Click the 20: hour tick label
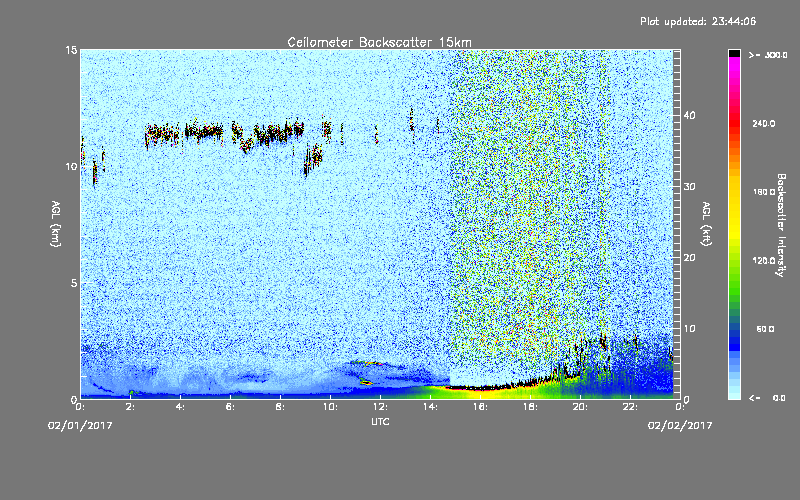This screenshot has height=500, width=800. click(x=581, y=407)
